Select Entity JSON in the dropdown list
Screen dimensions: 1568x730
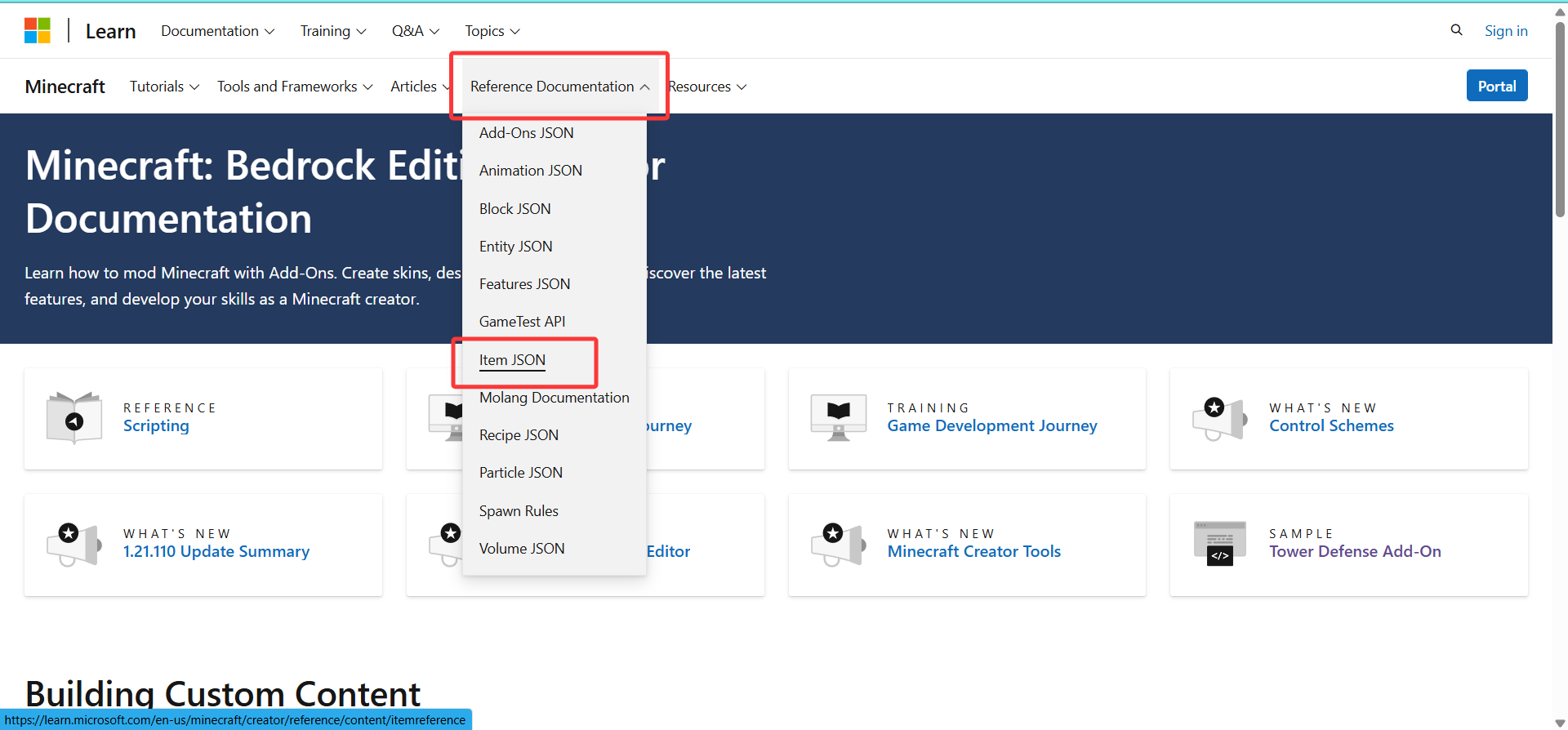coord(515,247)
